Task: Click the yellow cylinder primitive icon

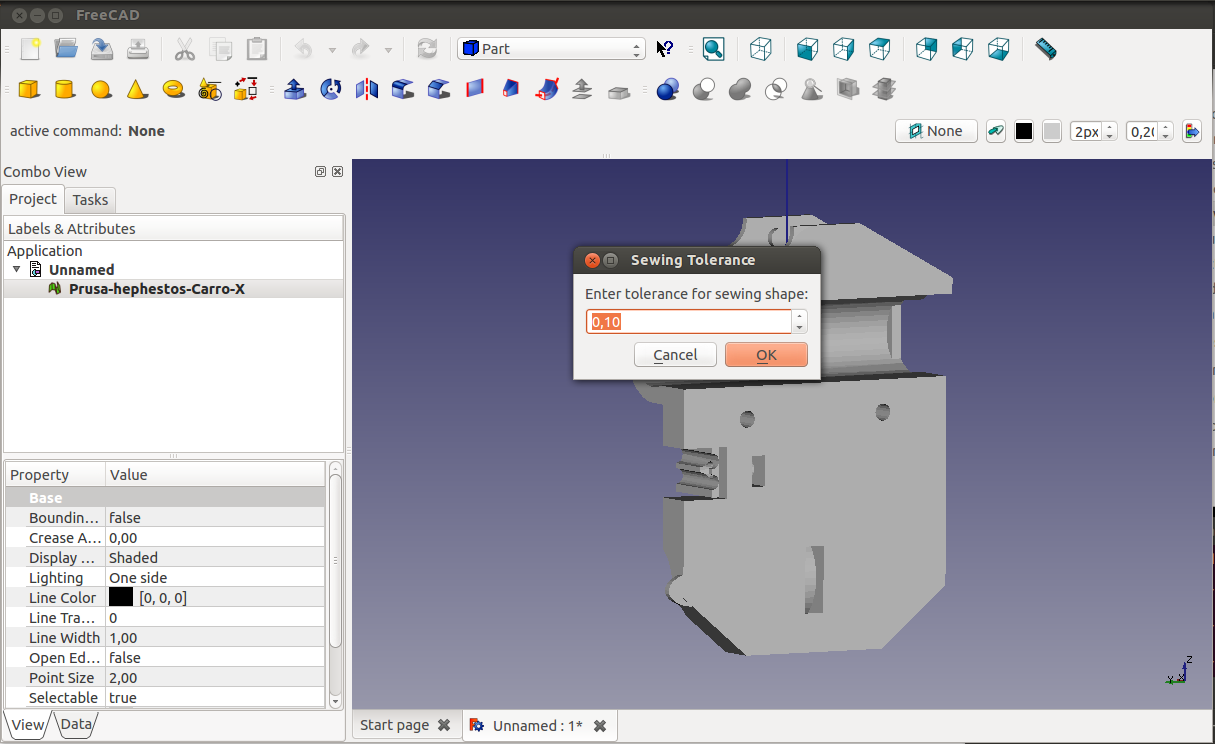Action: (65, 90)
